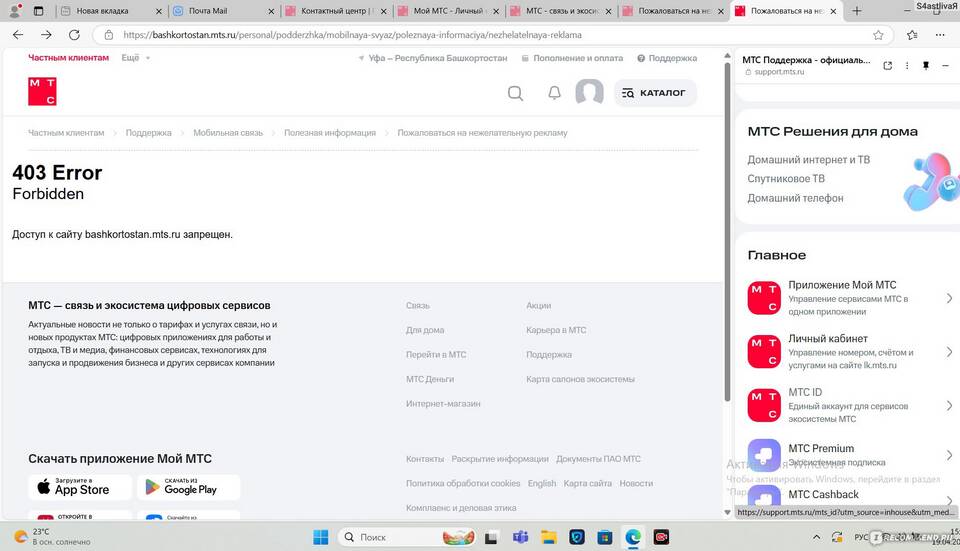Image resolution: width=960 pixels, height=551 pixels.
Task: Launch Microsoft Teams from taskbar
Action: [x=520, y=537]
